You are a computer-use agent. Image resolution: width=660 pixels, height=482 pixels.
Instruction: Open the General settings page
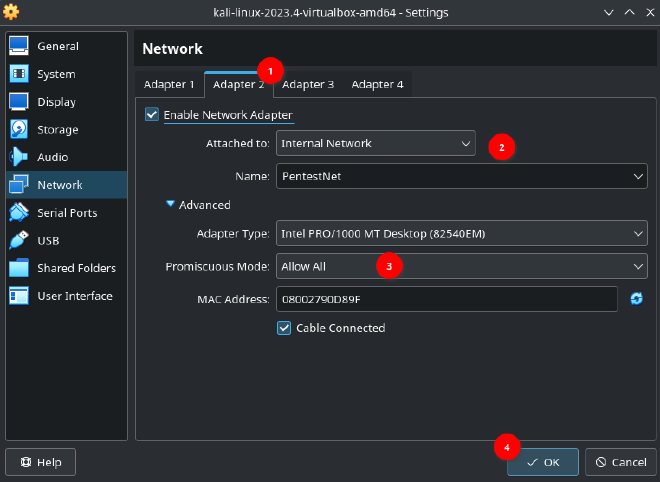pyautogui.click(x=67, y=46)
